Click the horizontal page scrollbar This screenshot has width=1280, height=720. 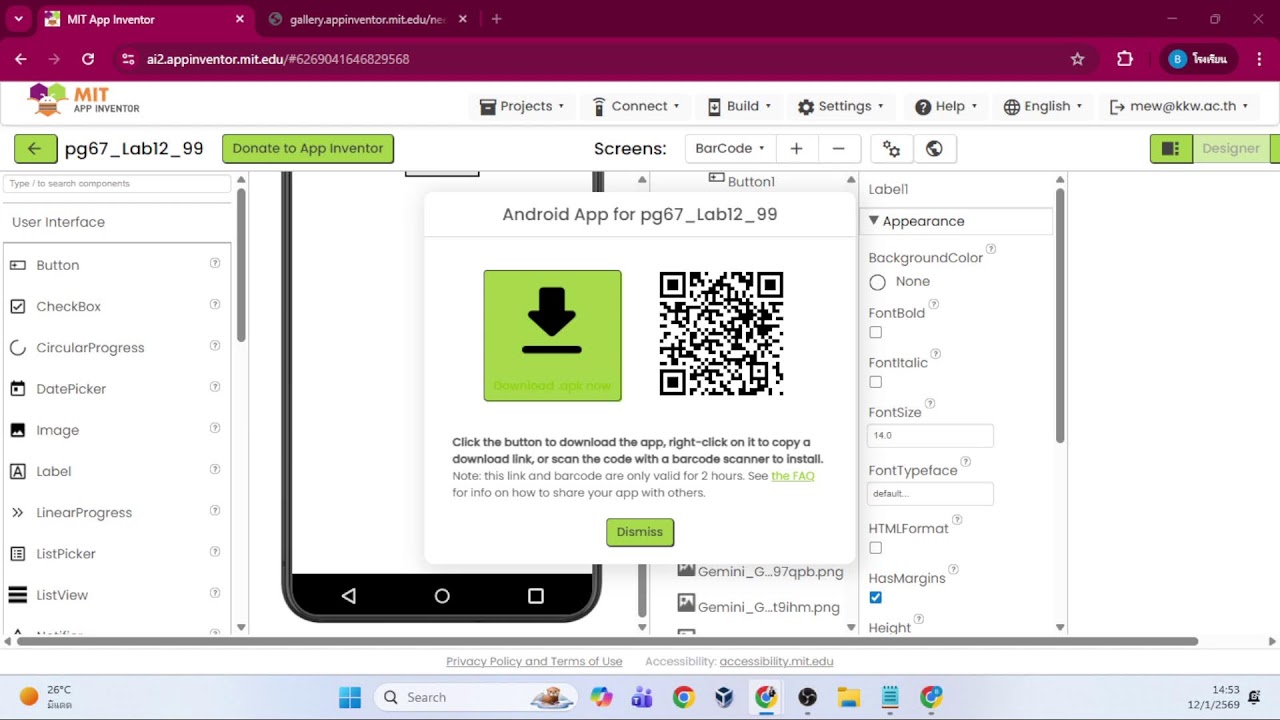coord(607,641)
